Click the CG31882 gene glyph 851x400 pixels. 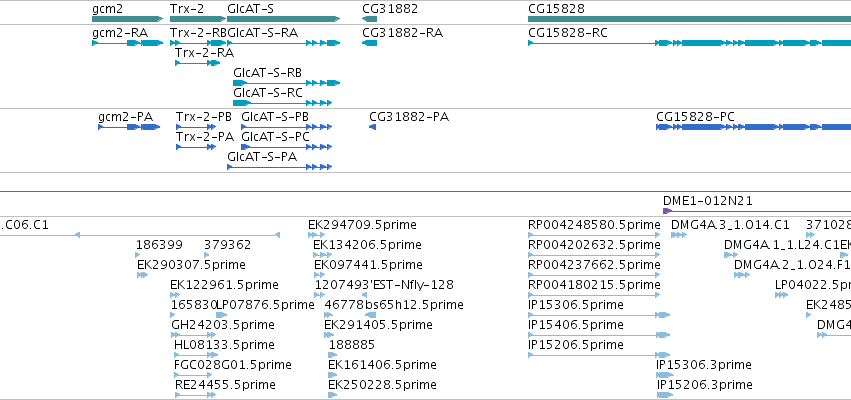point(370,19)
